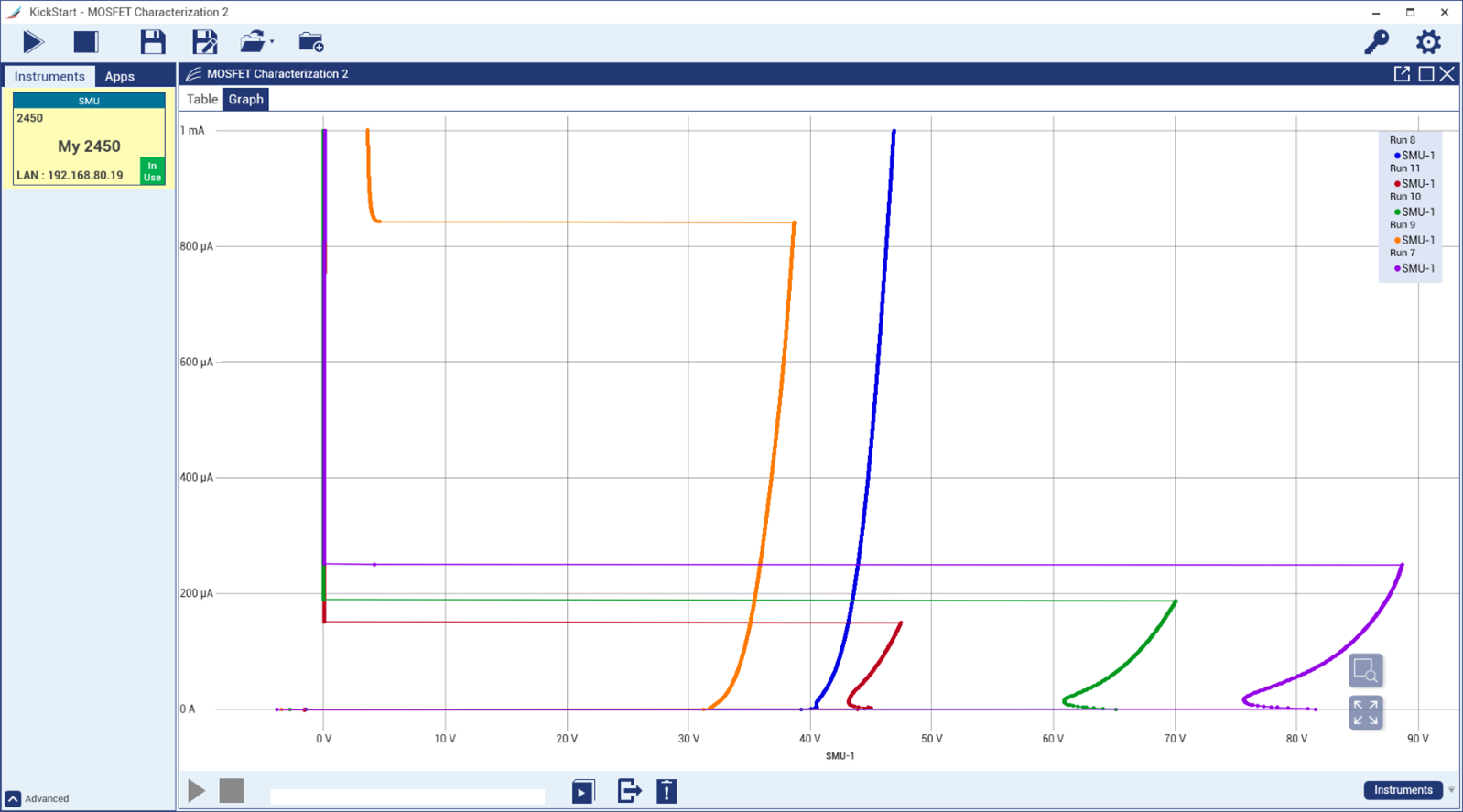
Task: Click the export data arrow icon
Action: [x=629, y=791]
